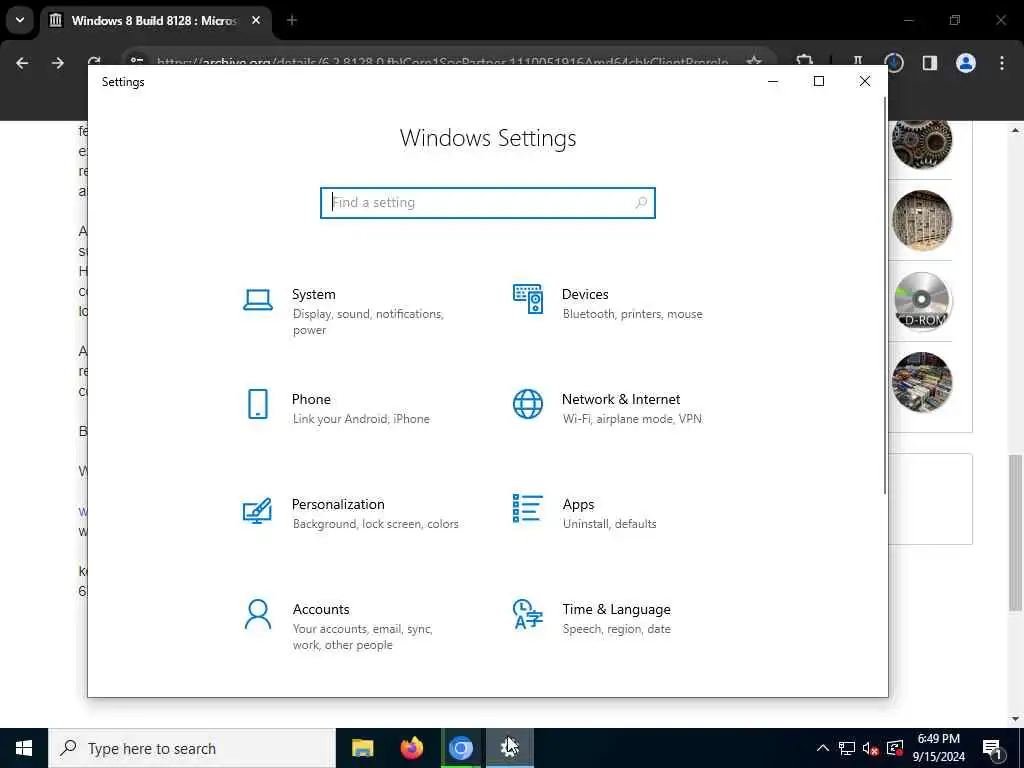
Task: Open the Chrome profile avatar
Action: click(x=966, y=63)
